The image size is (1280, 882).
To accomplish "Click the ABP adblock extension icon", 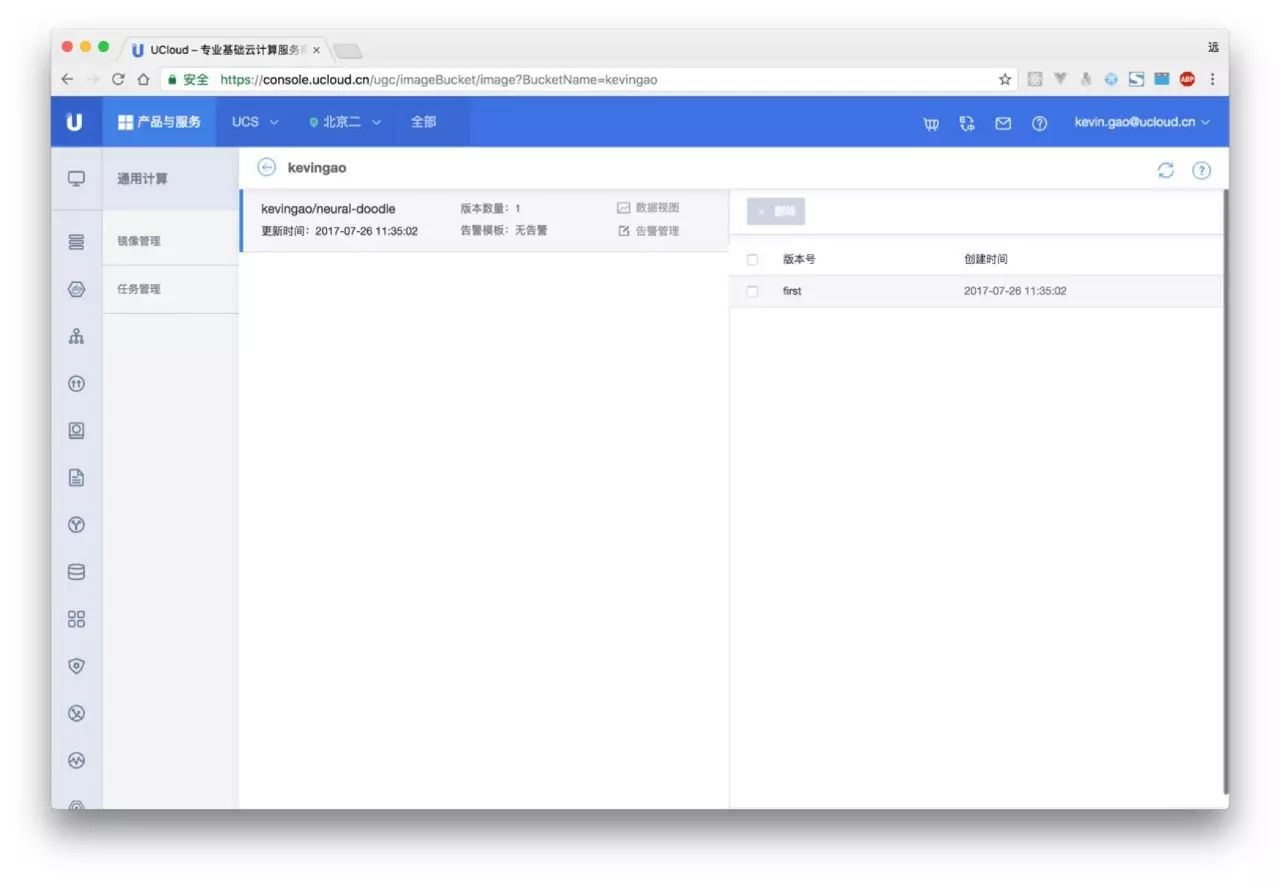I will click(x=1187, y=79).
